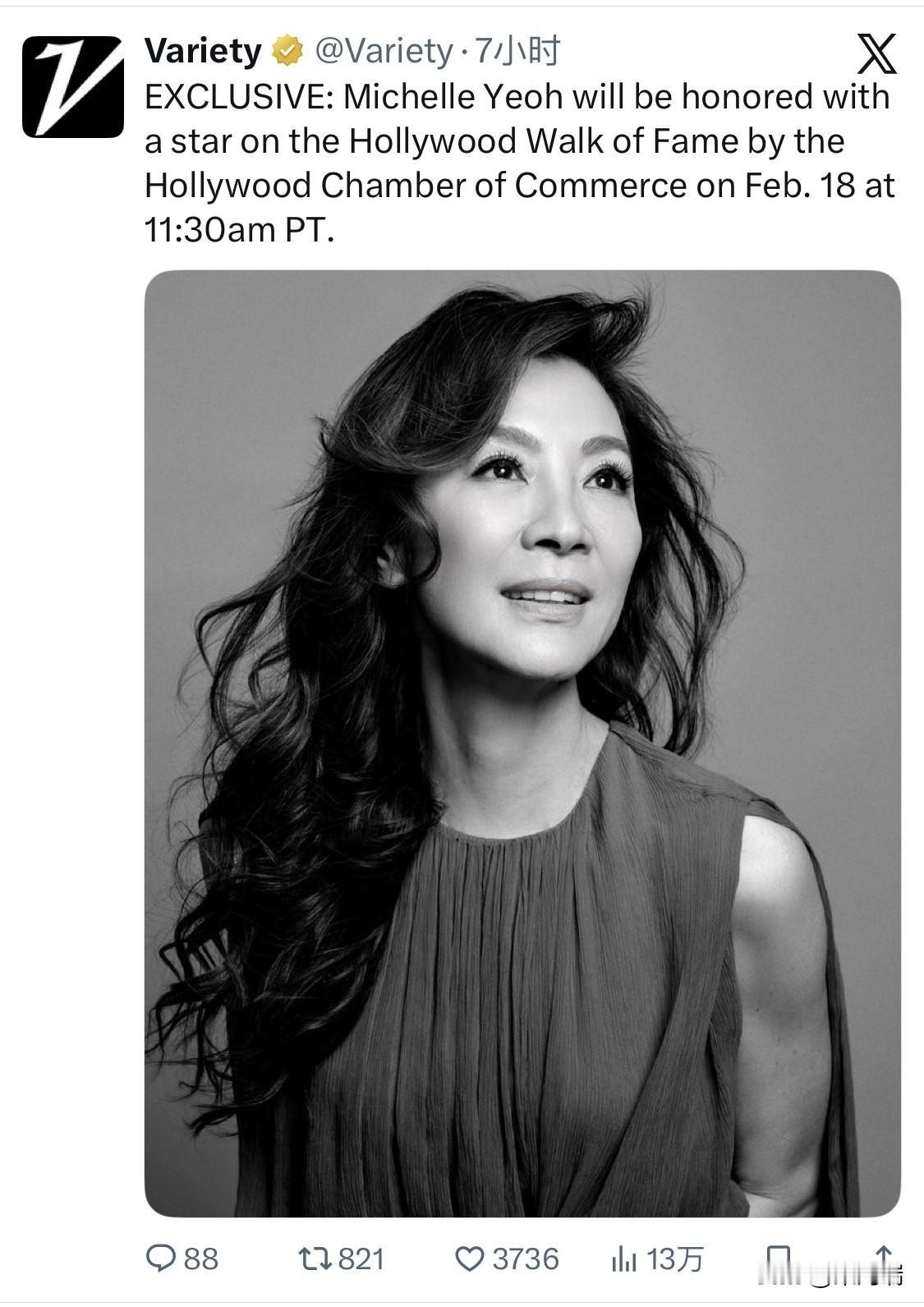Tap the repost arrows icon

coord(314,1258)
